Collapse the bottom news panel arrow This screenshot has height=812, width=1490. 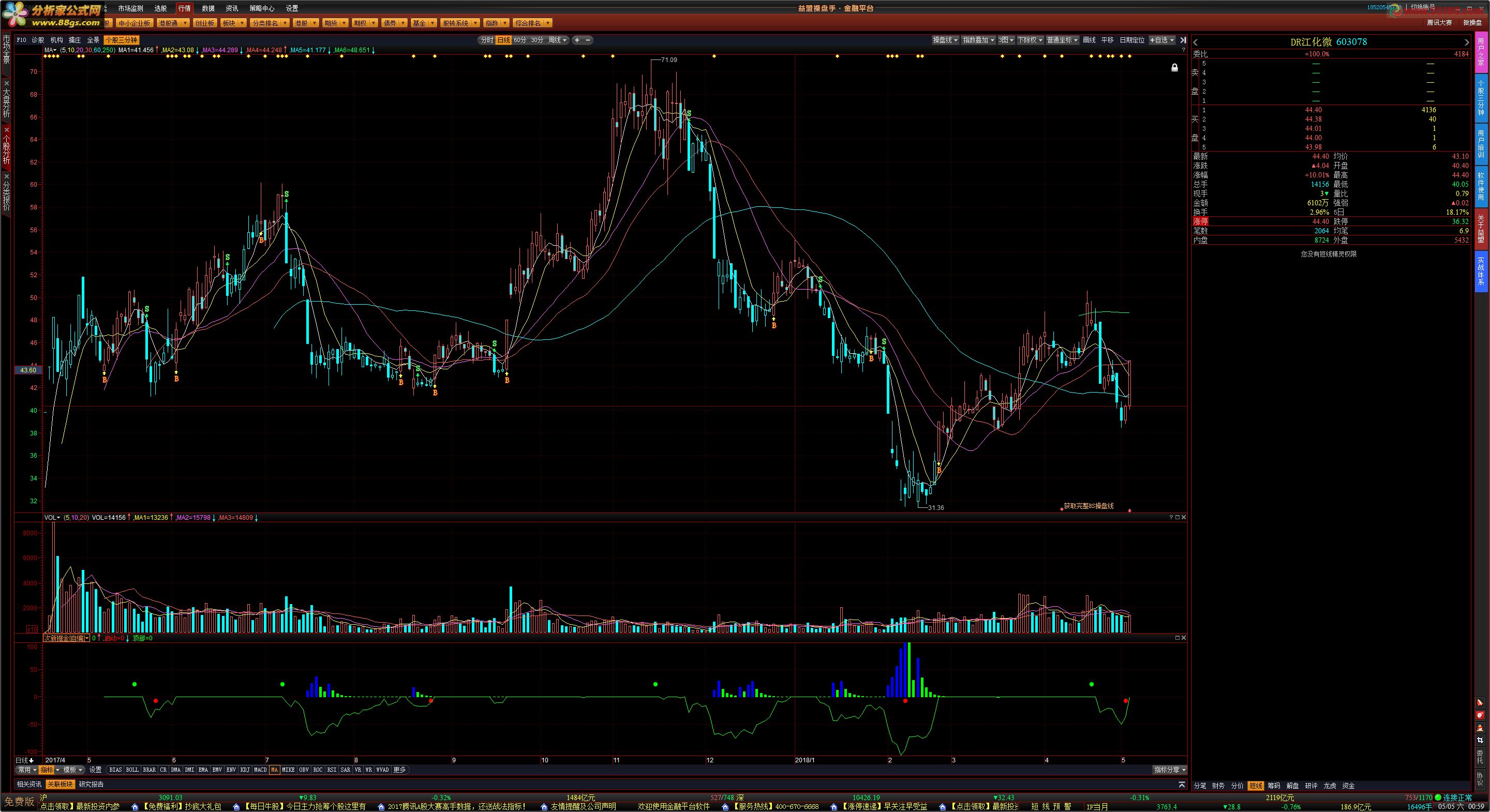point(1182,785)
